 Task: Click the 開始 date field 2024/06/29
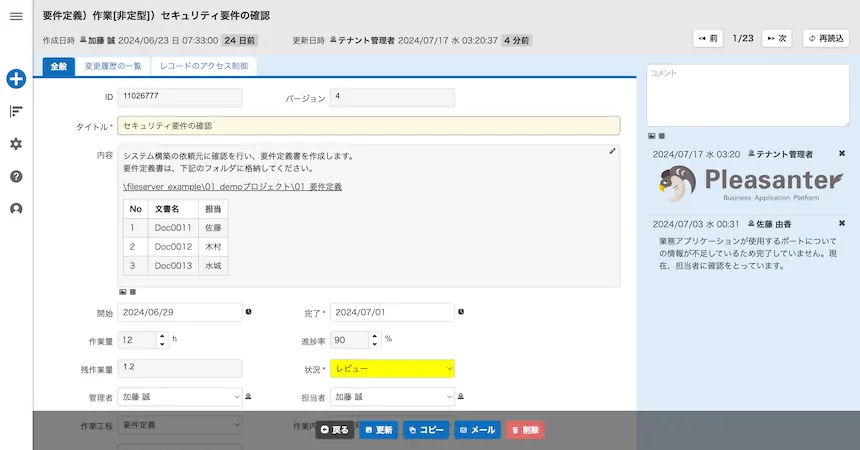180,312
